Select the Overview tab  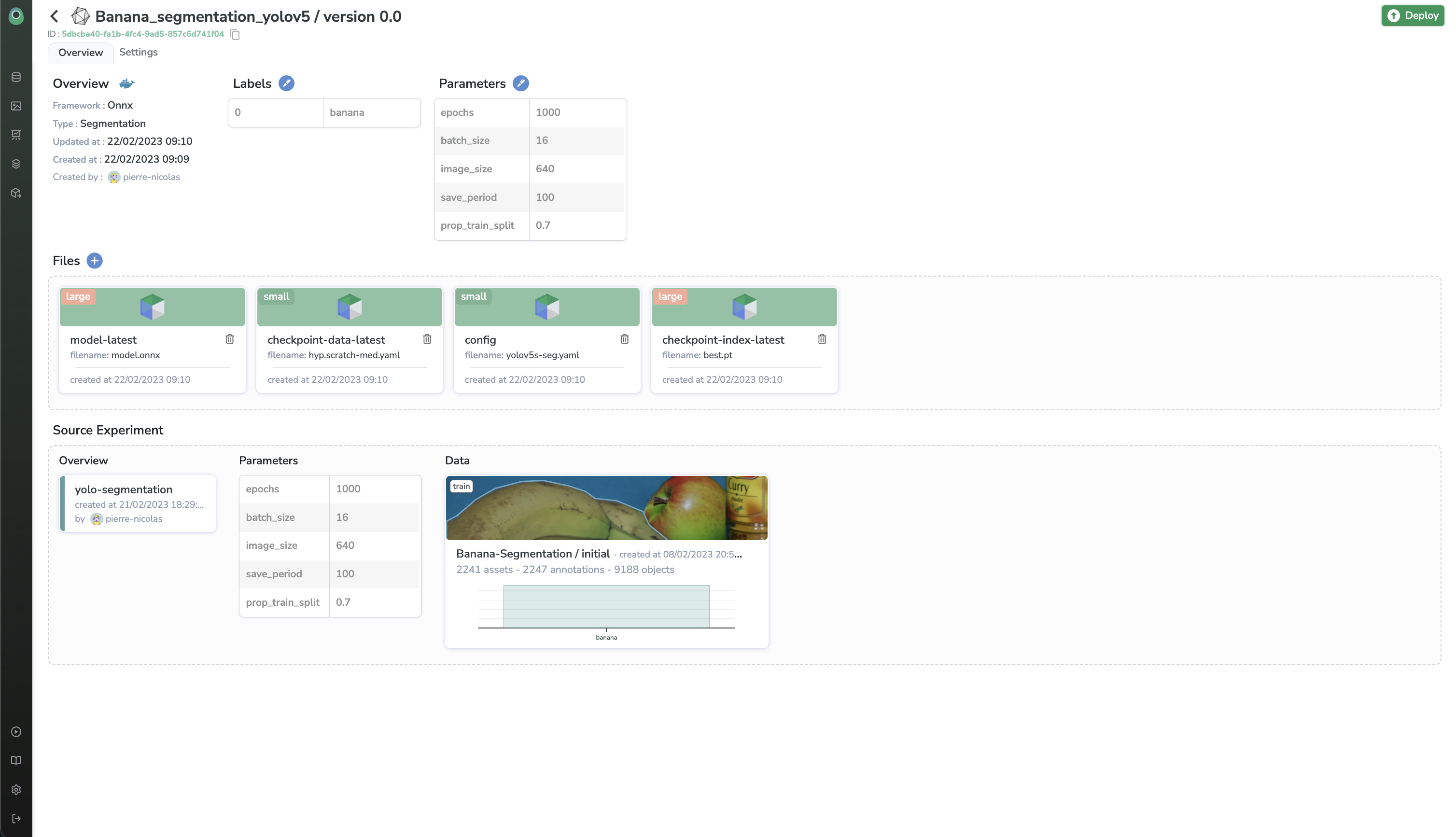81,52
